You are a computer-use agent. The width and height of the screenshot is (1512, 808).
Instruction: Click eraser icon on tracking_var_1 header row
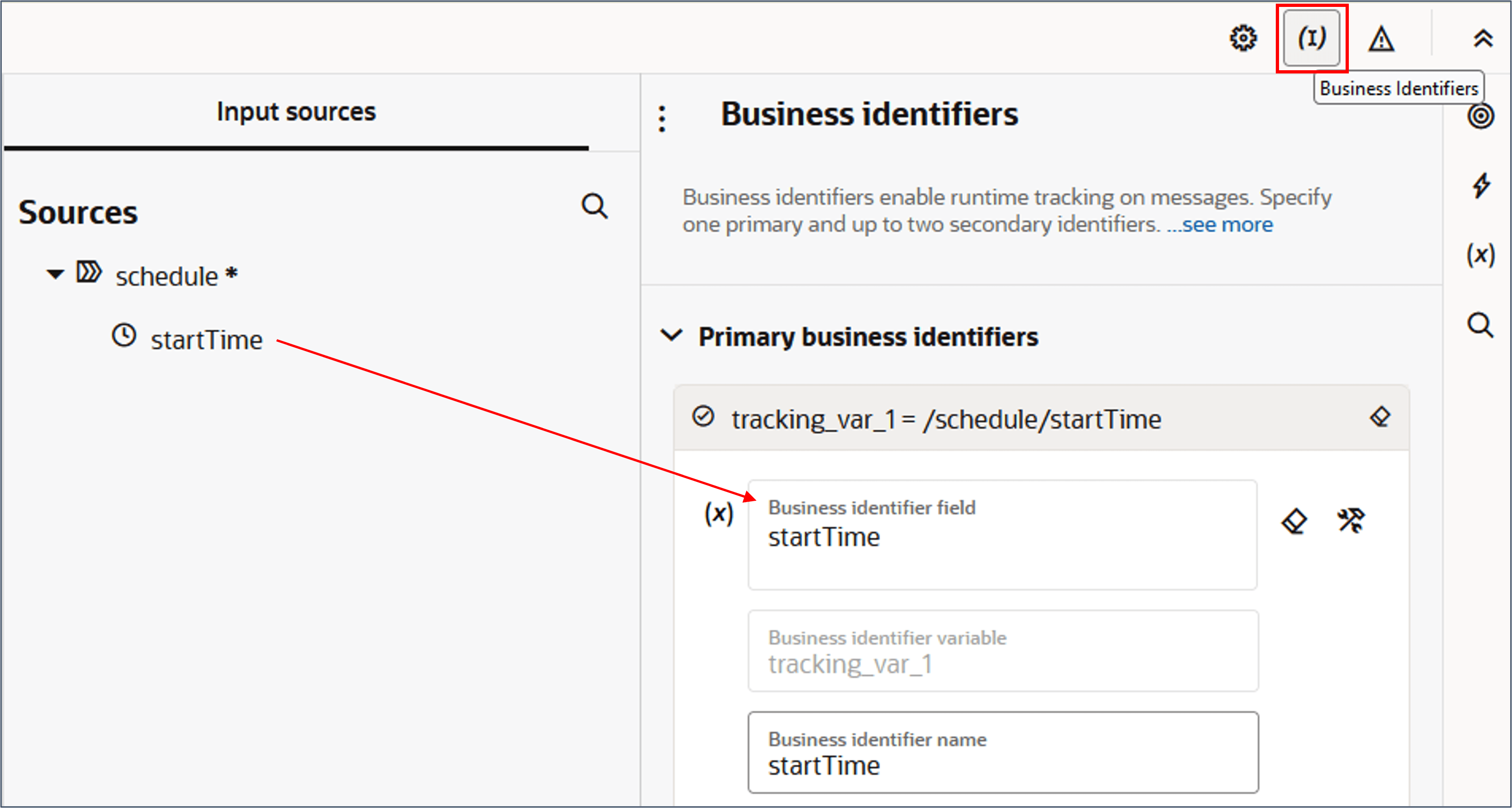[x=1380, y=417]
